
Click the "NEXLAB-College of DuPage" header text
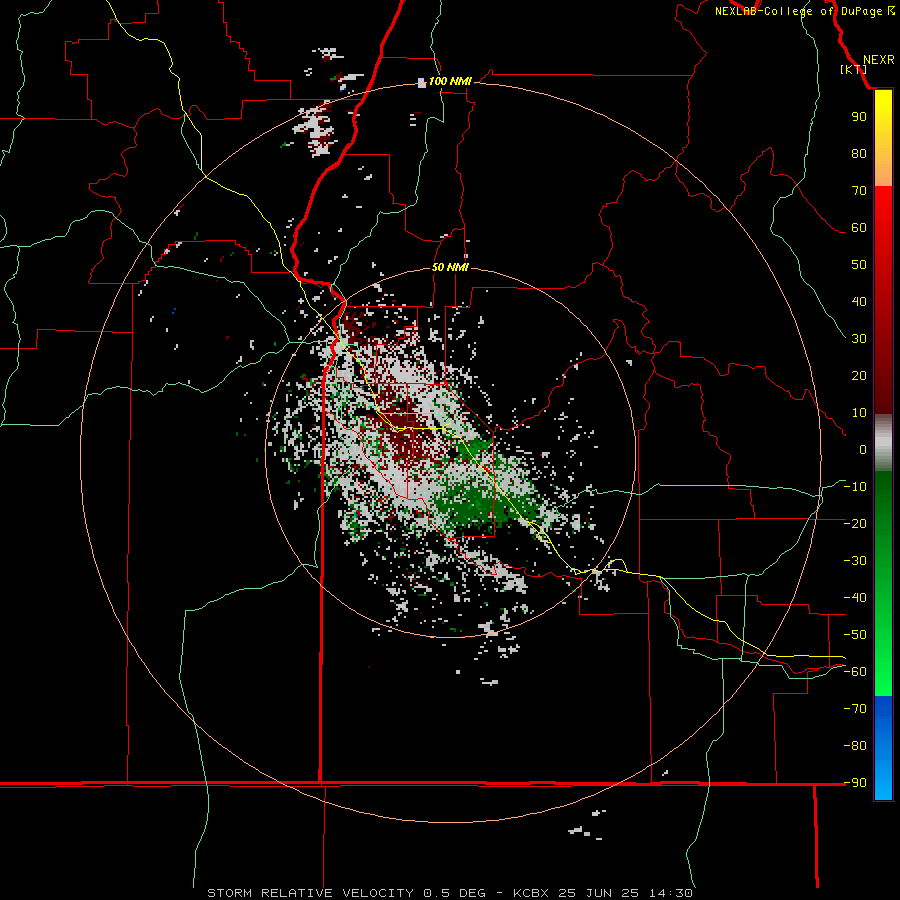coord(798,11)
